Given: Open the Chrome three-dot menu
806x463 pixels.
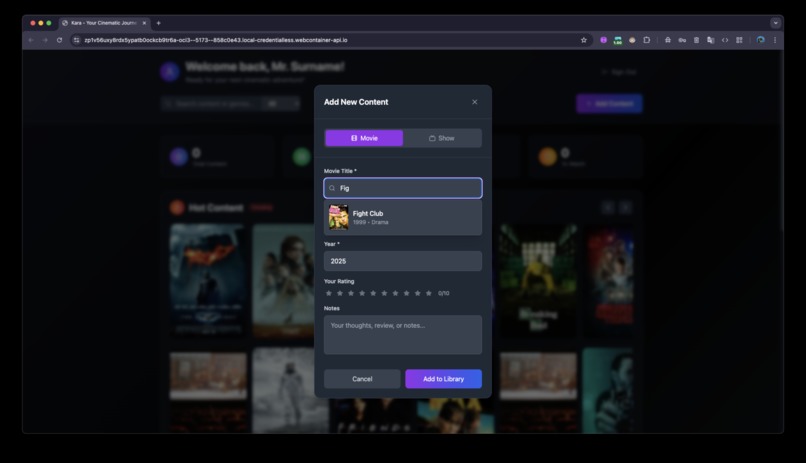Looking at the screenshot, I should point(775,40).
